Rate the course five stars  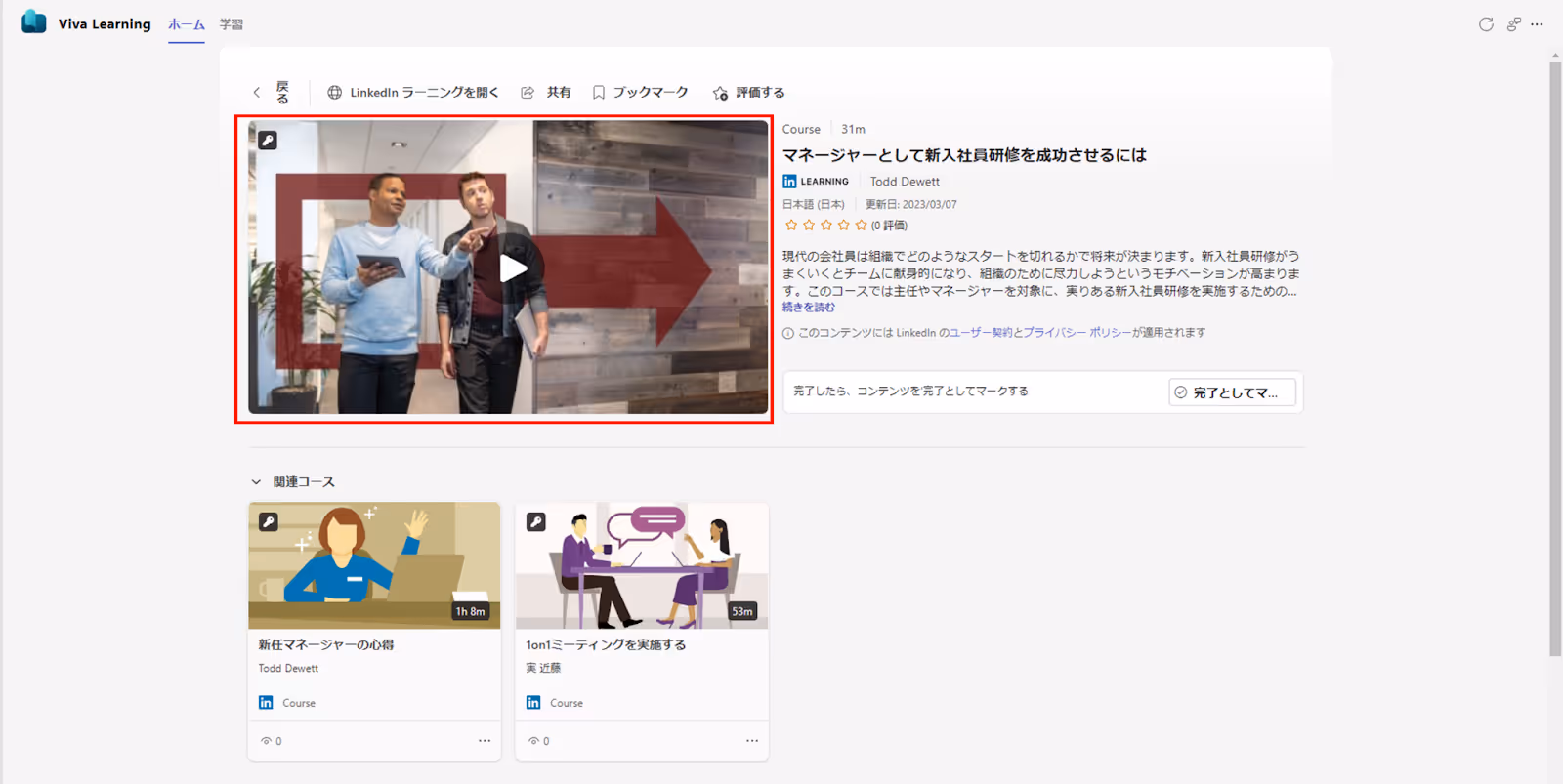click(x=861, y=226)
